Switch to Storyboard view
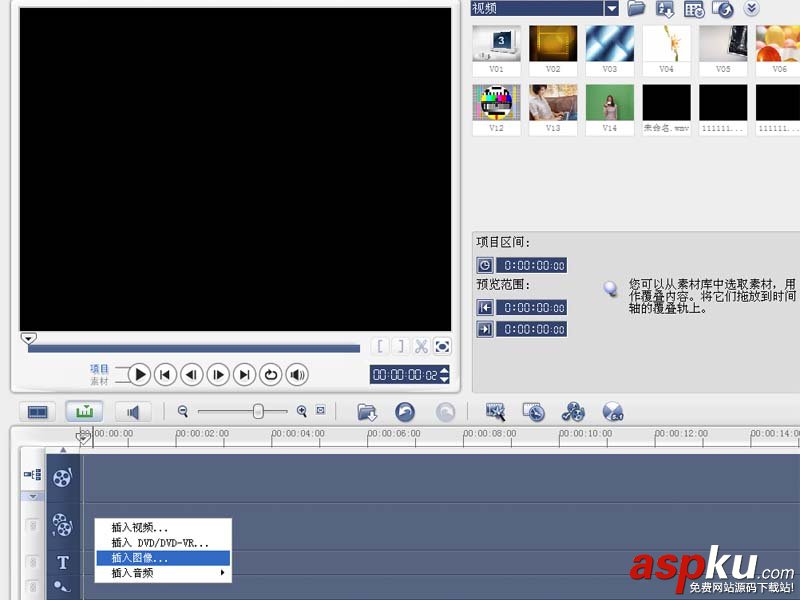 38,412
